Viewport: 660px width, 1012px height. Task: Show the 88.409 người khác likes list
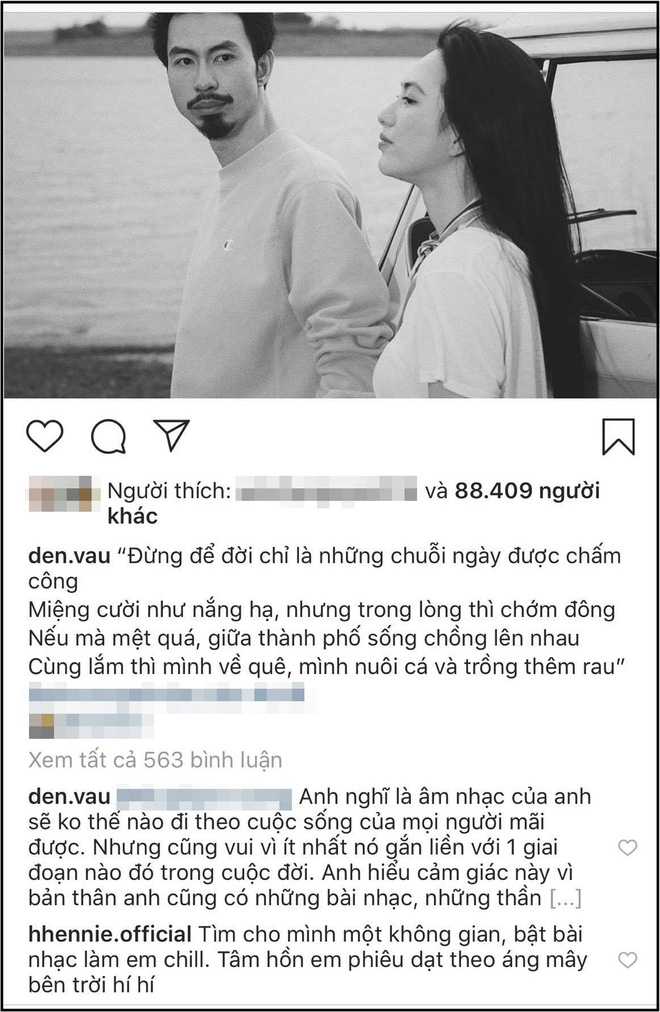(354, 503)
